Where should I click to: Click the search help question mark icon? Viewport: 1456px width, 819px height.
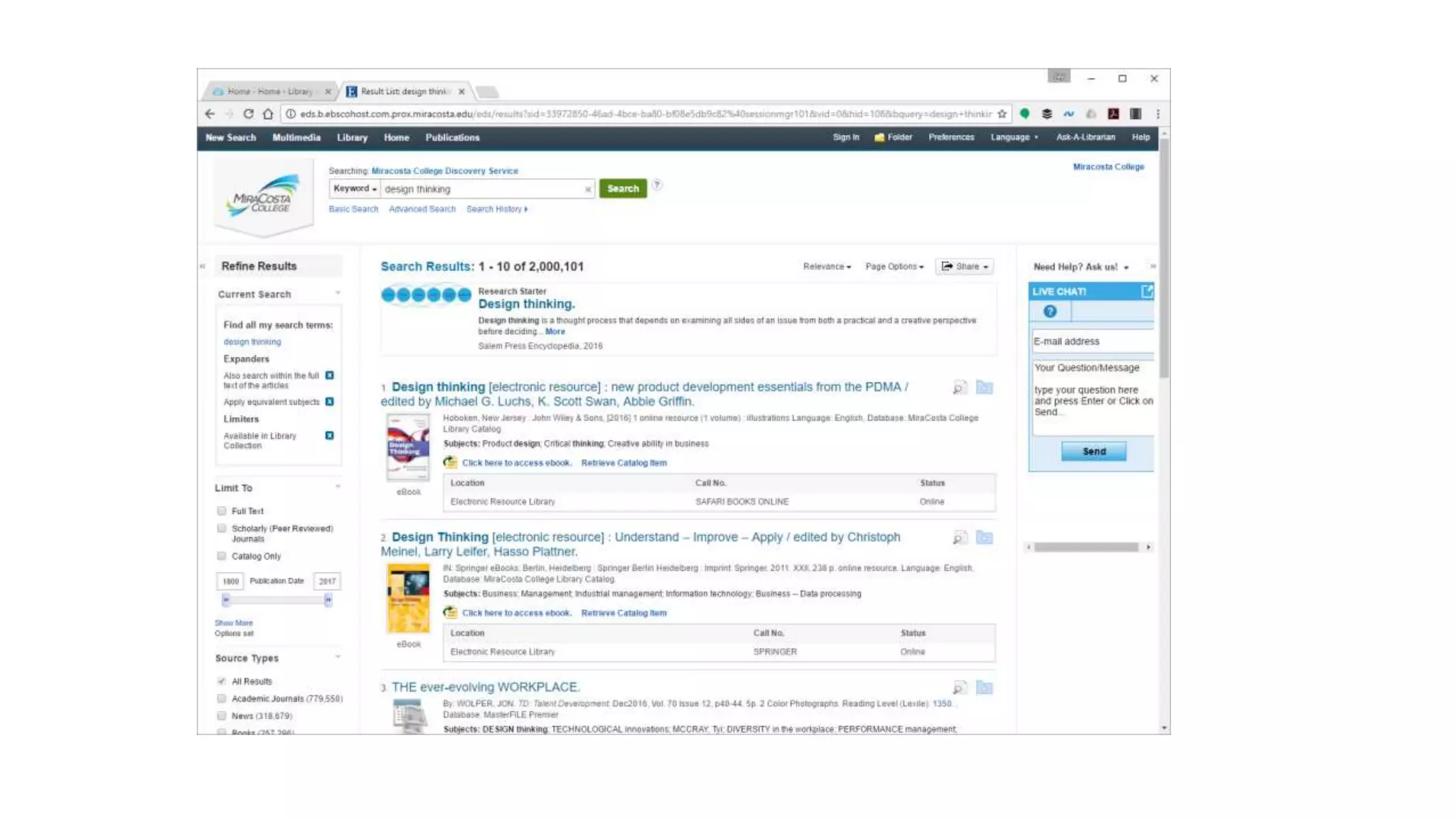pos(657,185)
